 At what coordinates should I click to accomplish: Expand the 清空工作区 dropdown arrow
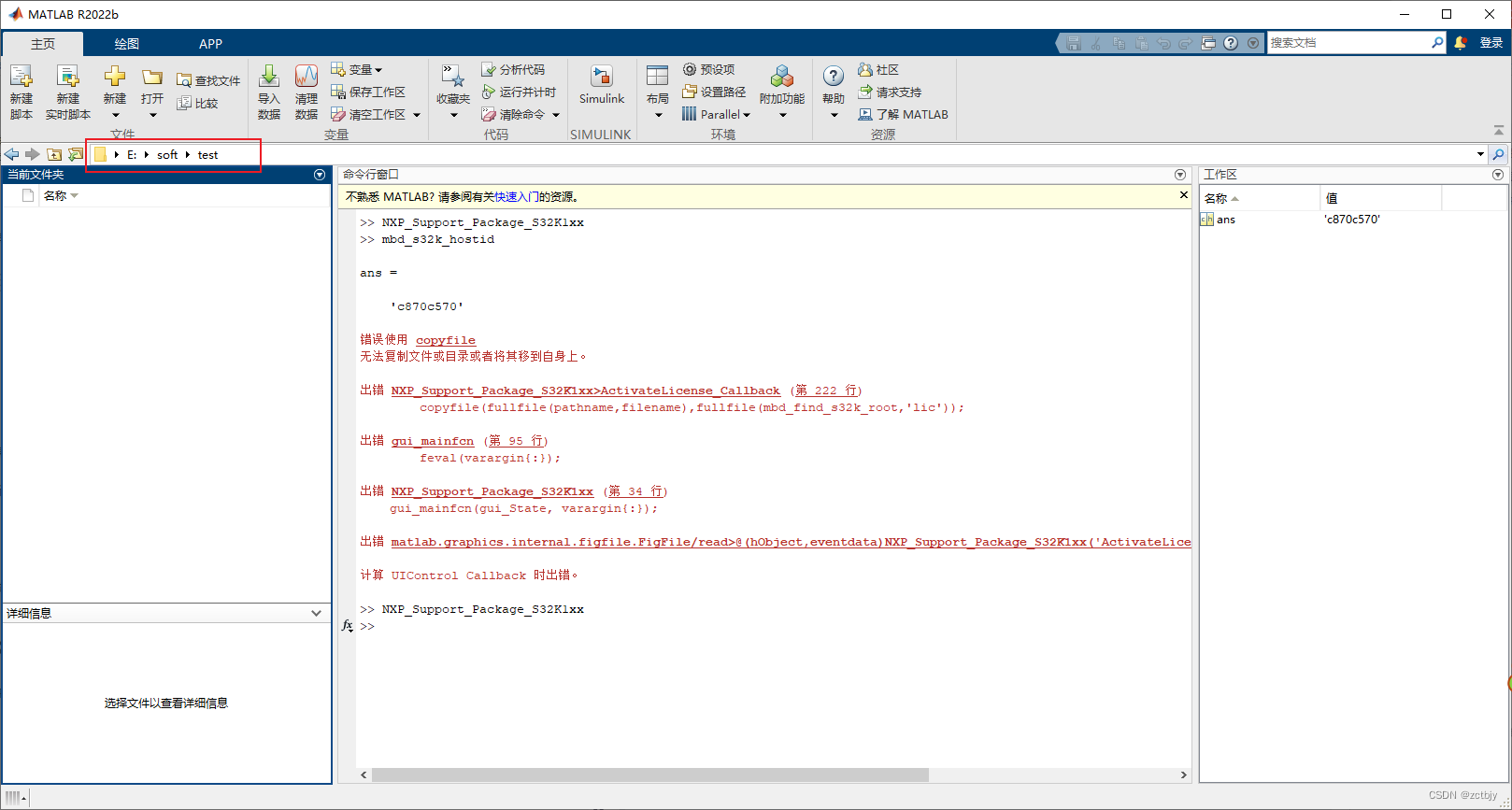pos(417,115)
